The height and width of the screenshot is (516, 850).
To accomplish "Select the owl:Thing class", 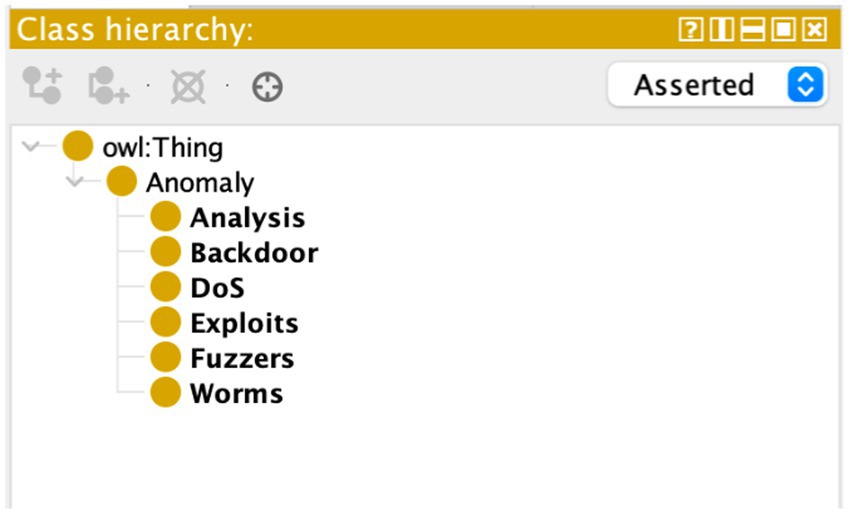I will point(162,148).
